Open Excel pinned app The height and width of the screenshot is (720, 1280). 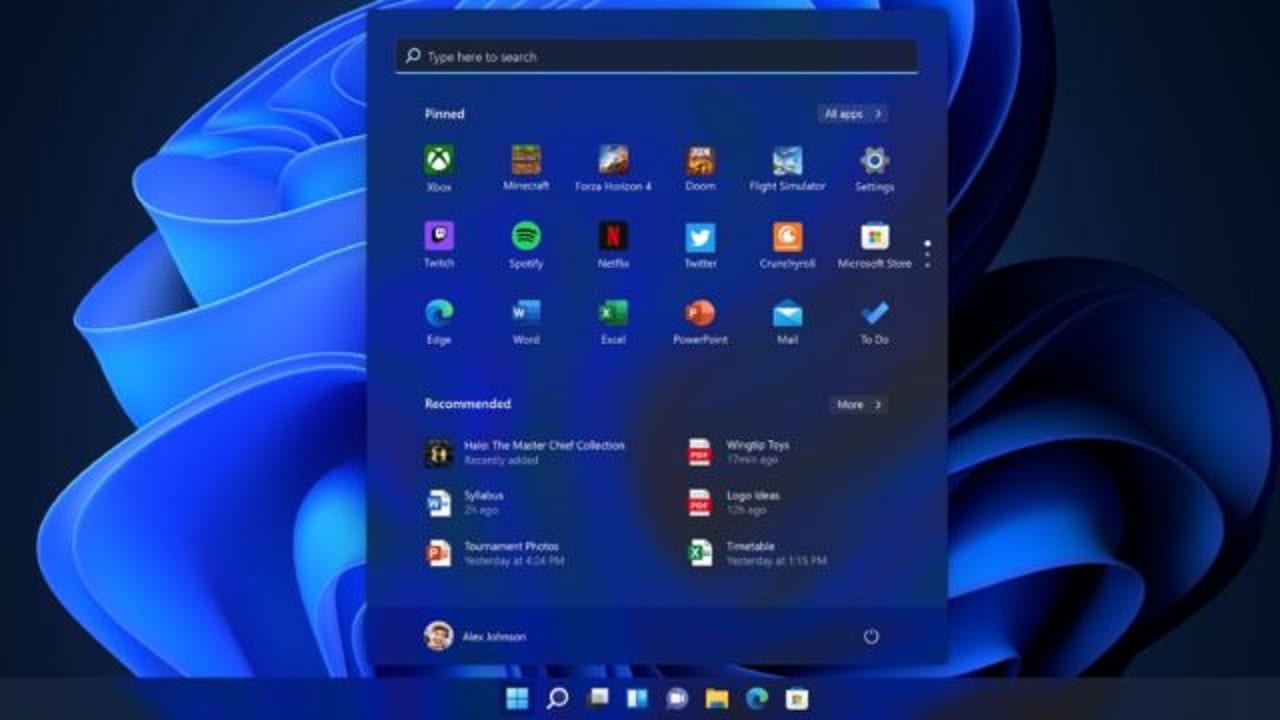tap(613, 321)
